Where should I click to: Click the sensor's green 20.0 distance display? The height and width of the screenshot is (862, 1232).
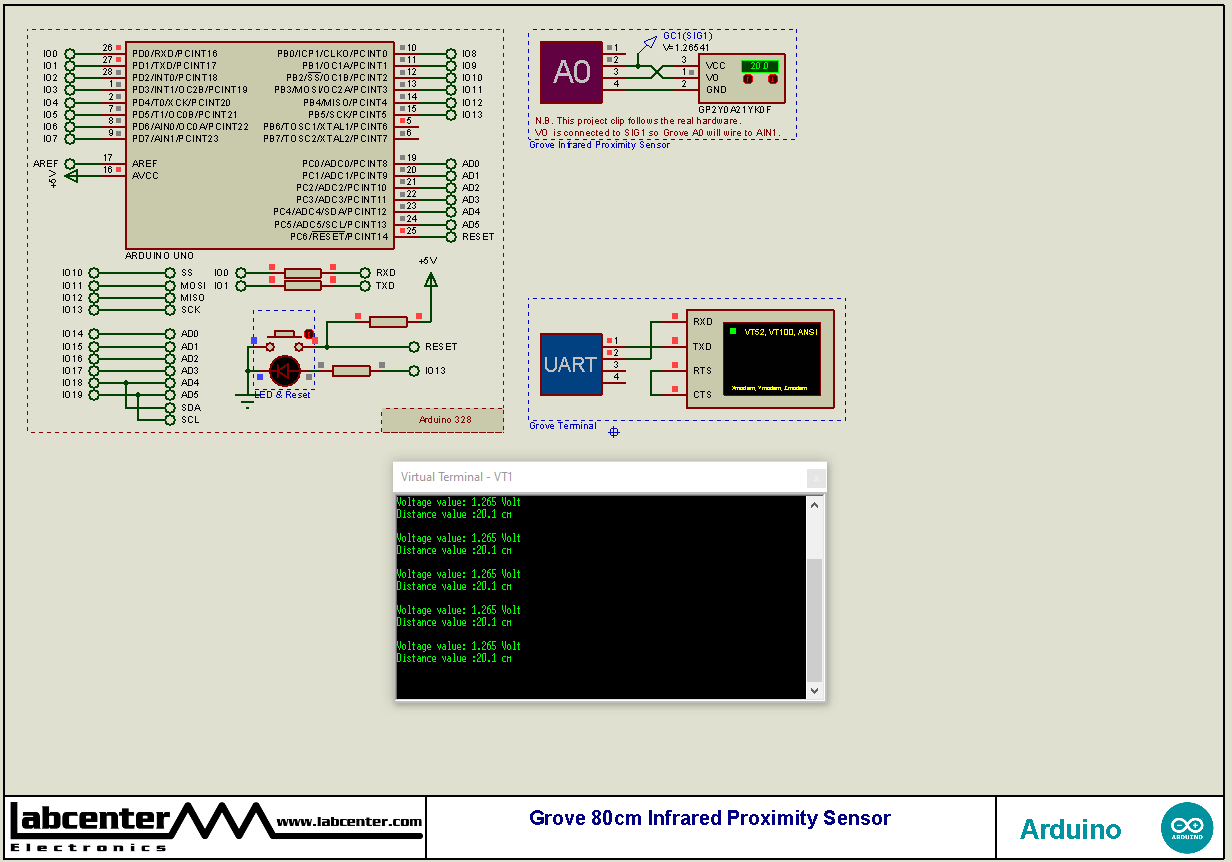(x=759, y=66)
